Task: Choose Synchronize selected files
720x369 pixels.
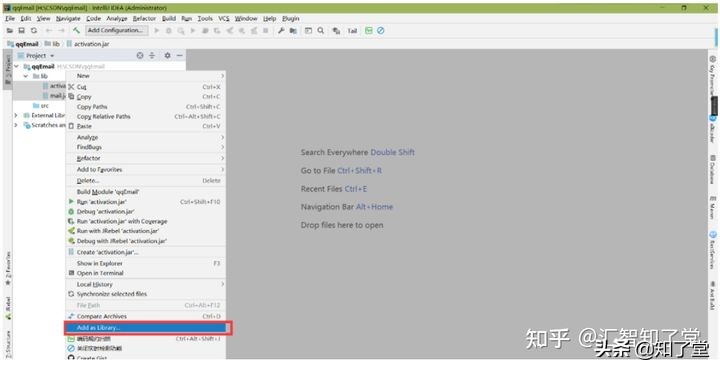Action: click(x=146, y=294)
